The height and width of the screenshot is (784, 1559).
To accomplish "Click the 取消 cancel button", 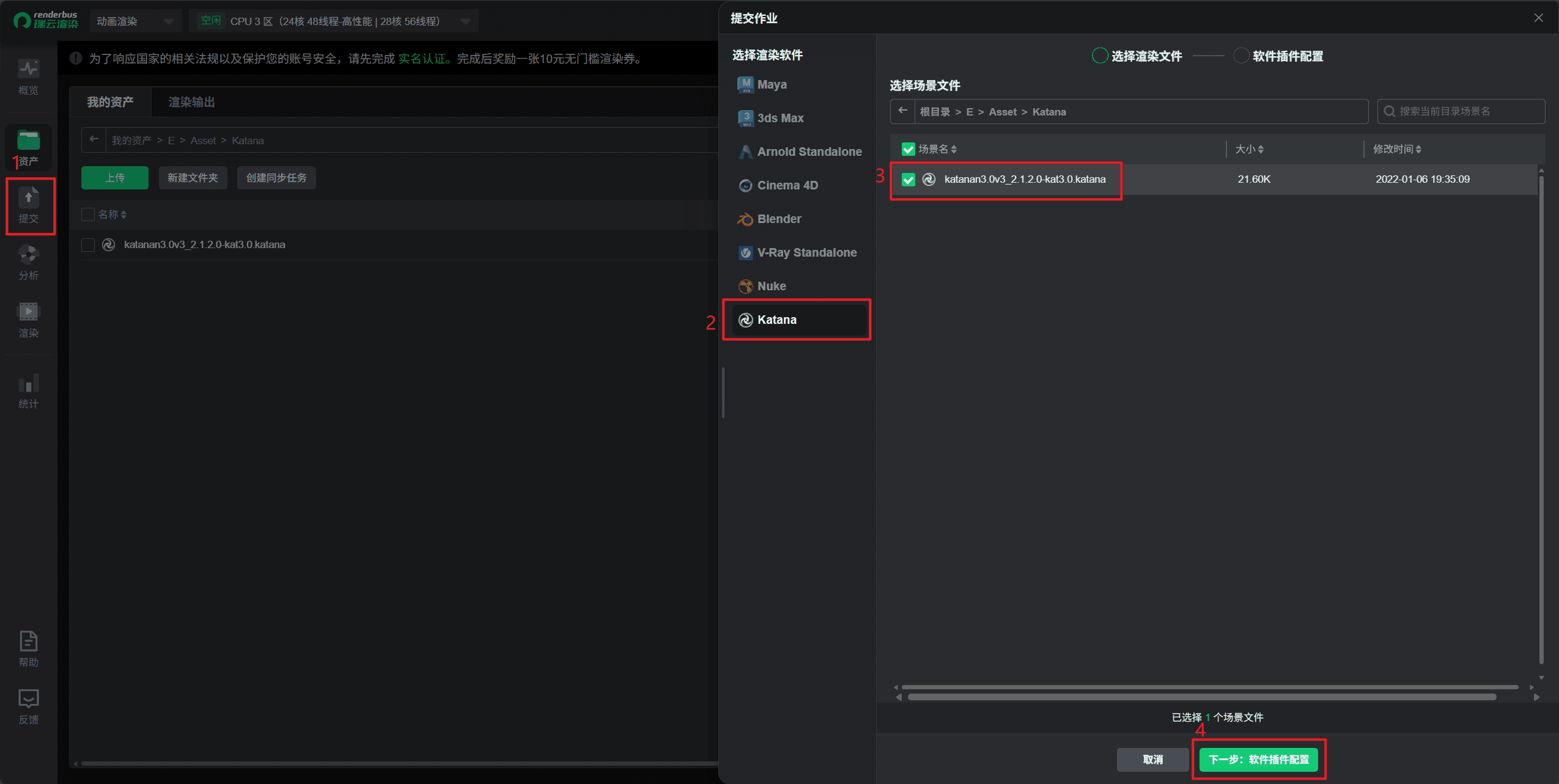I will pyautogui.click(x=1152, y=760).
